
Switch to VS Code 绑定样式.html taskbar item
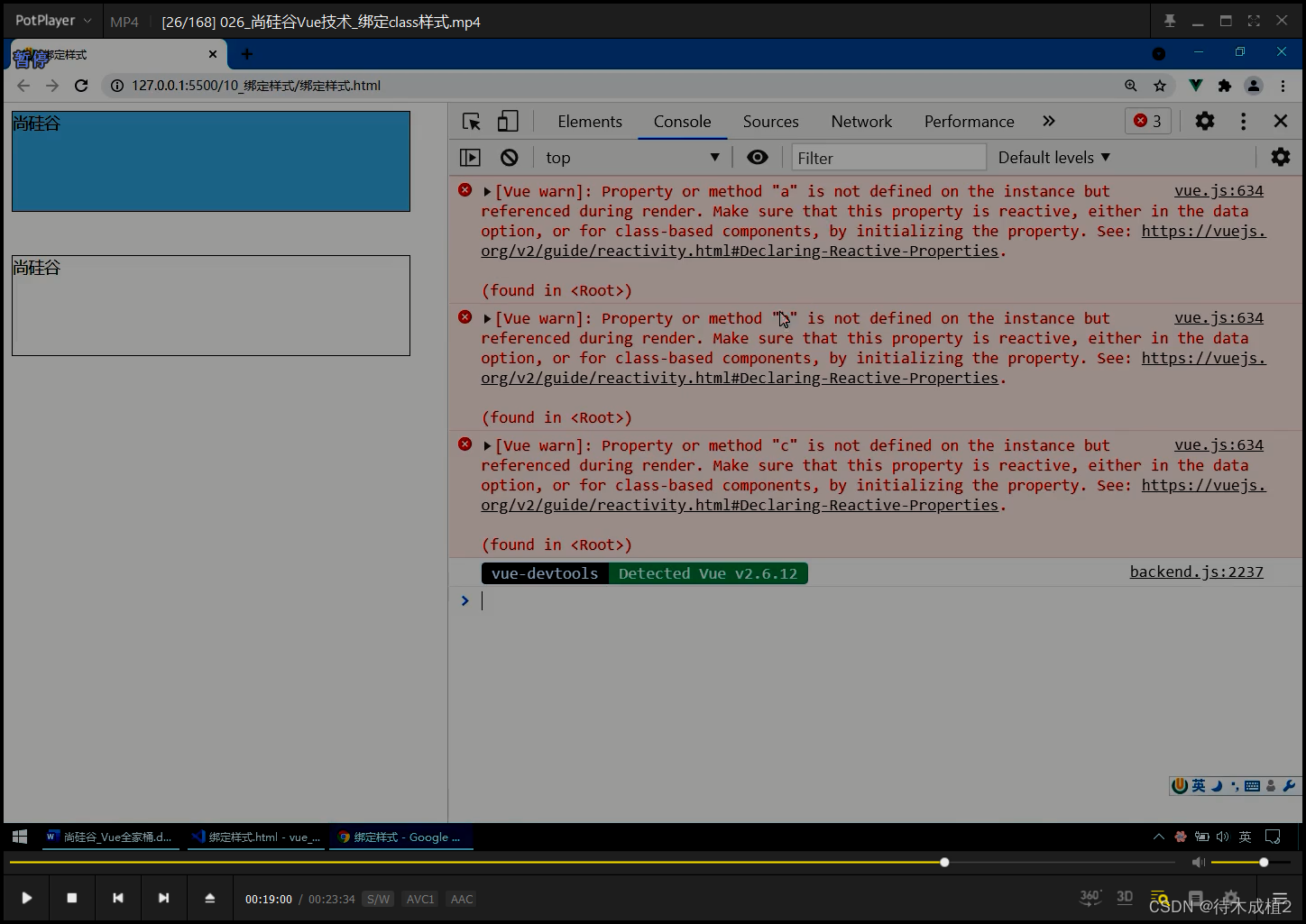257,837
